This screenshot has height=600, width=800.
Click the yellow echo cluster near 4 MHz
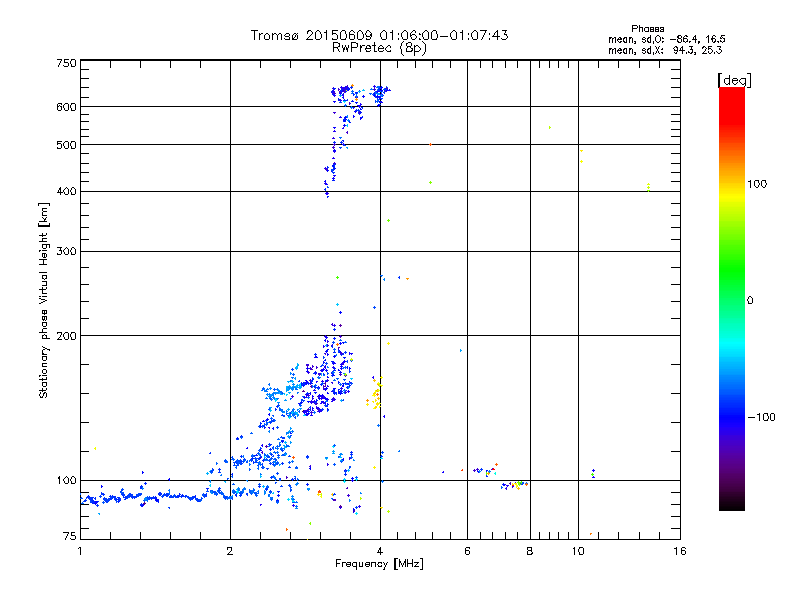375,394
